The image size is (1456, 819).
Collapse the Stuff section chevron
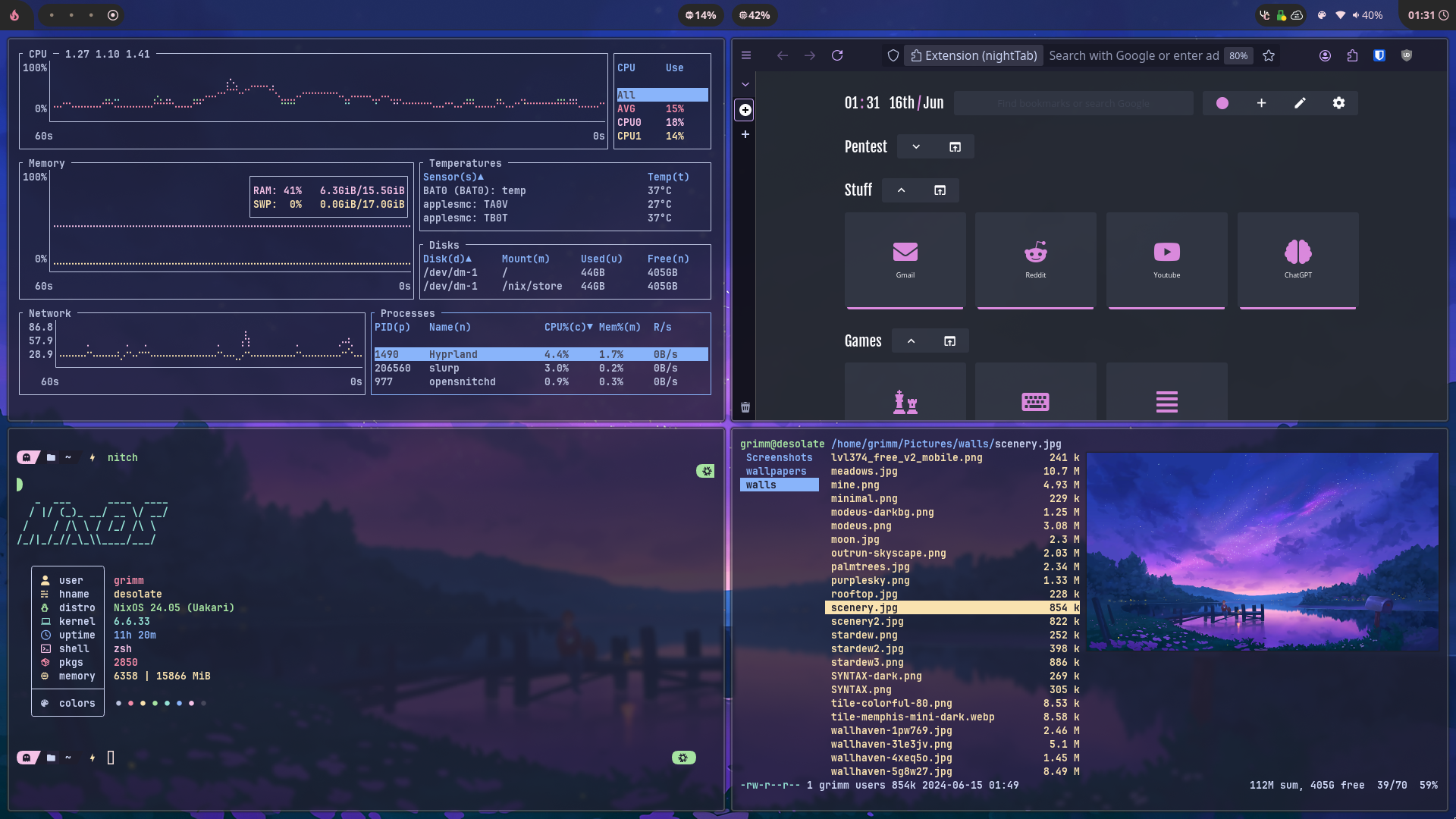click(900, 190)
